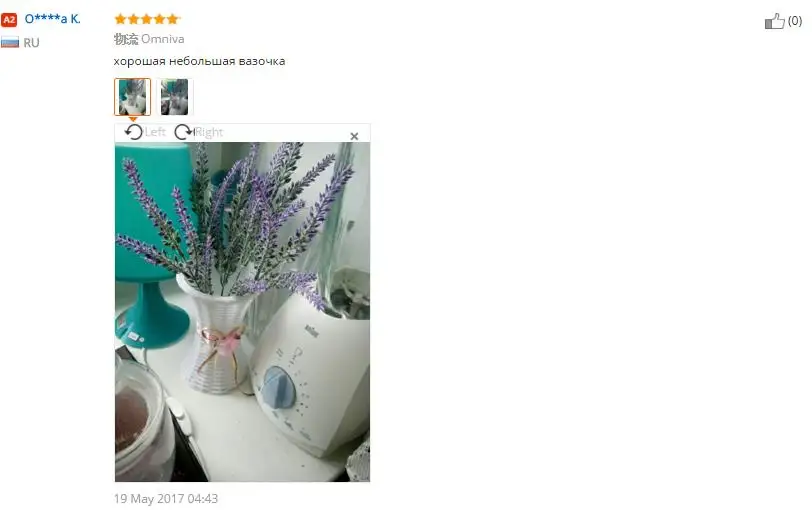Click the review text about the vase

[199, 61]
